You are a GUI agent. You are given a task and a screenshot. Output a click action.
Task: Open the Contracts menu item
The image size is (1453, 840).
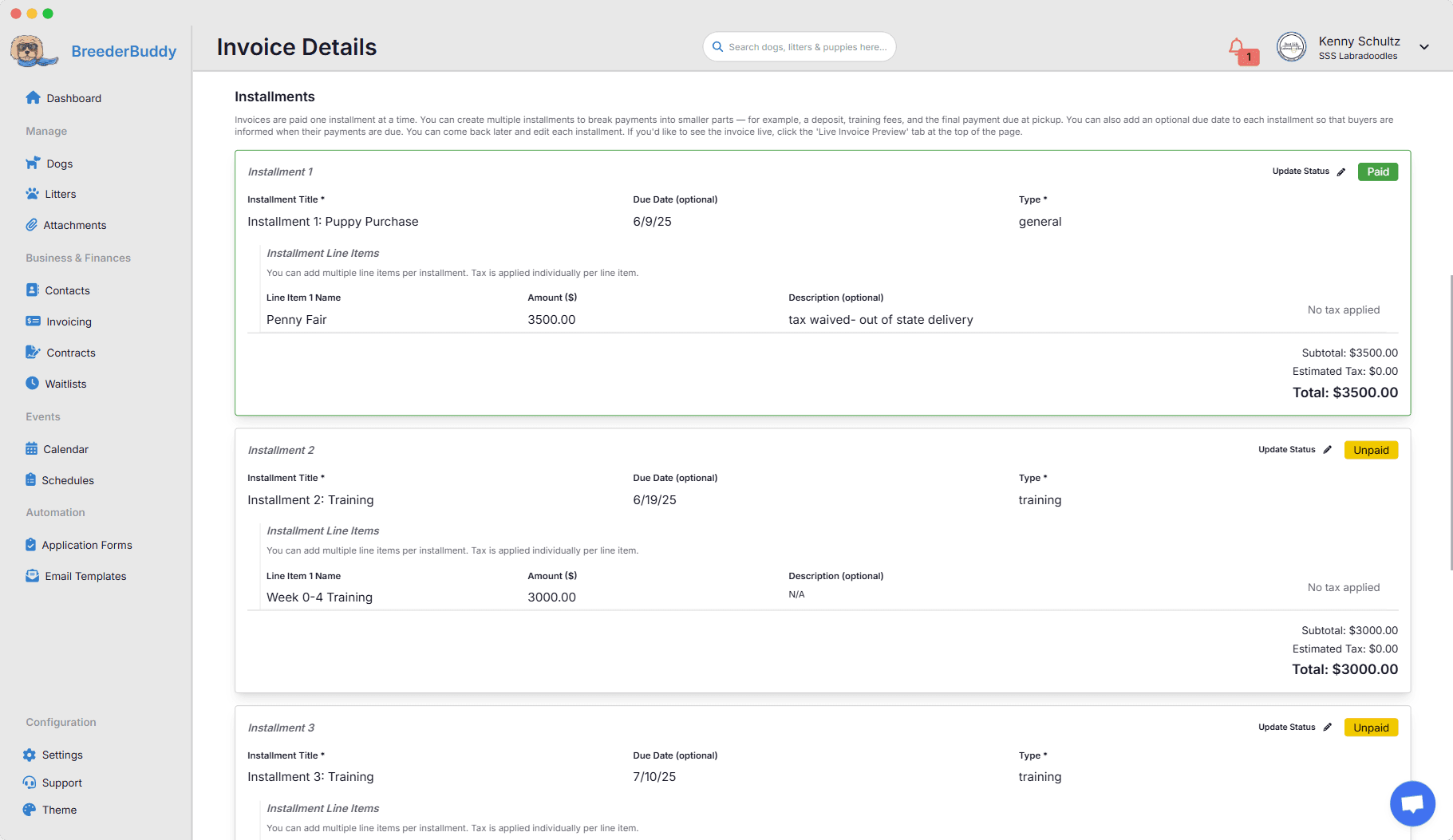[61, 353]
